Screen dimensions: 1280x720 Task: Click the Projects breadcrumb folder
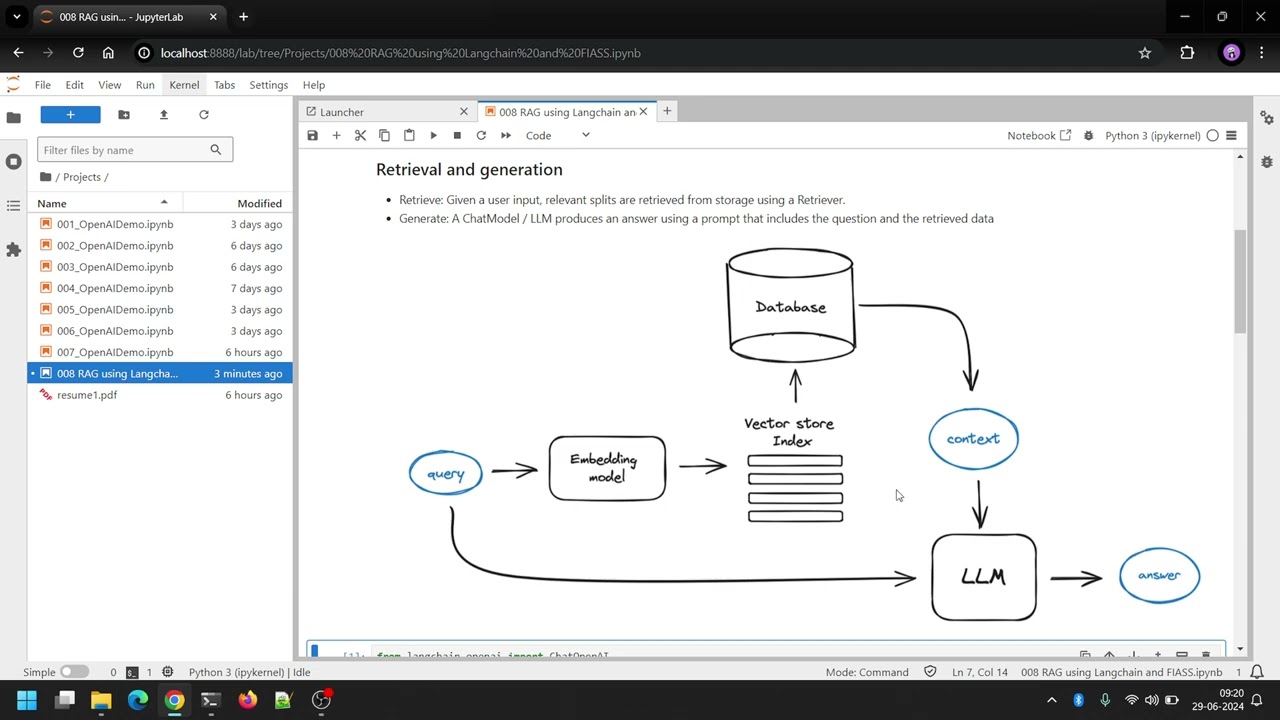82,177
